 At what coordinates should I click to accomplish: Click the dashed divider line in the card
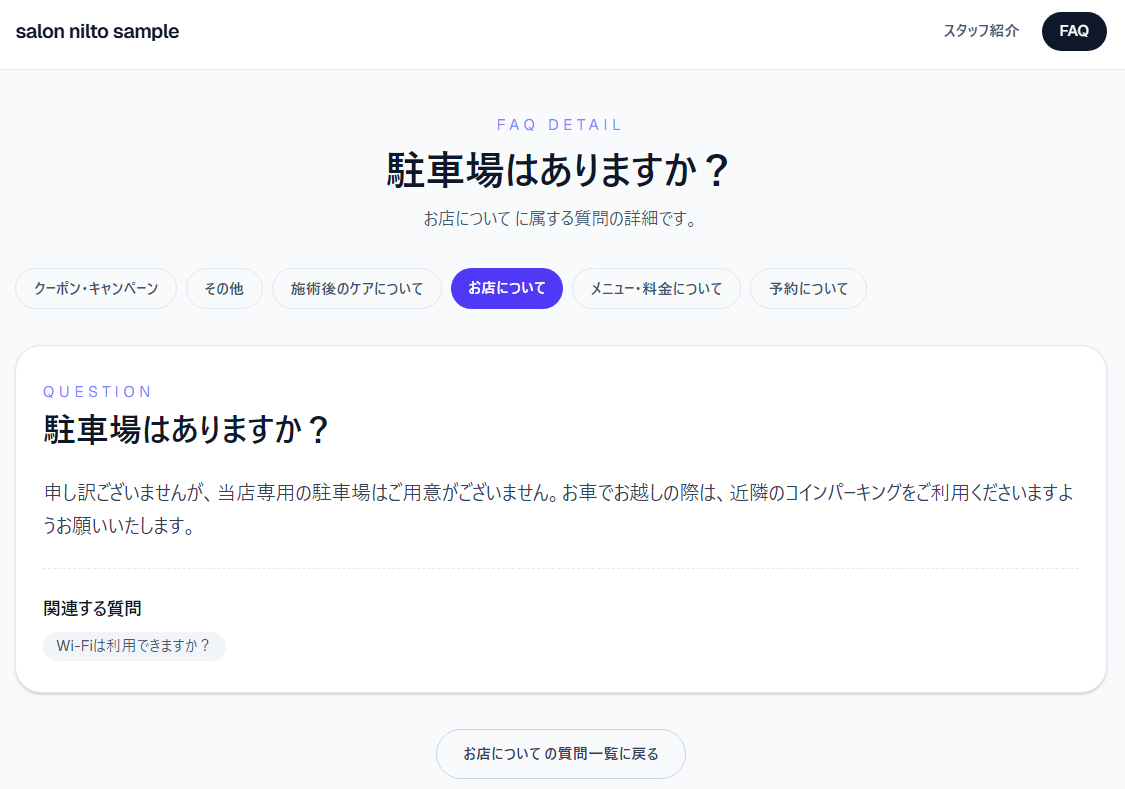pos(560,568)
